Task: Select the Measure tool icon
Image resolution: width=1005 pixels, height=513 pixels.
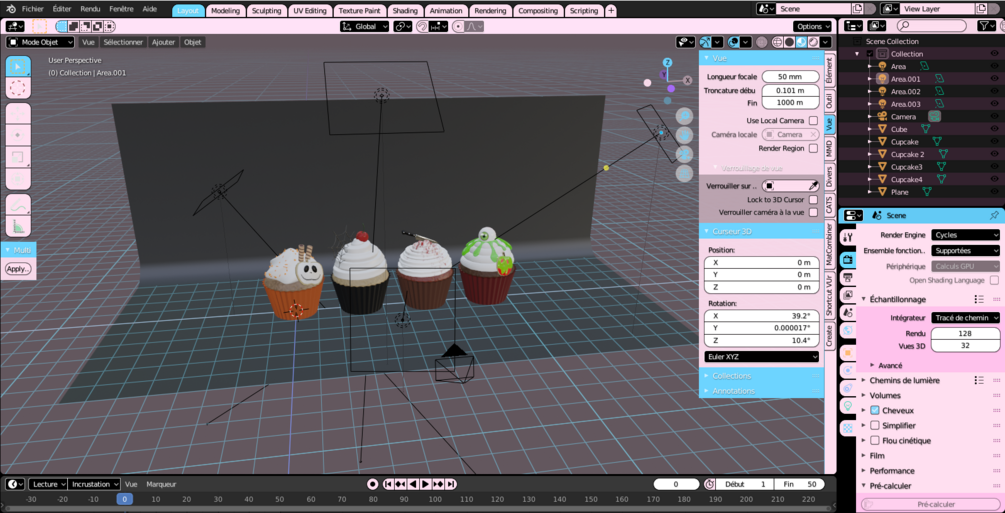Action: [18, 226]
